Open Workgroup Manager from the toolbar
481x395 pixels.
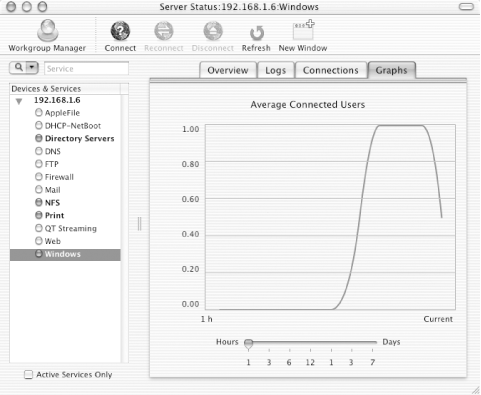pyautogui.click(x=47, y=31)
